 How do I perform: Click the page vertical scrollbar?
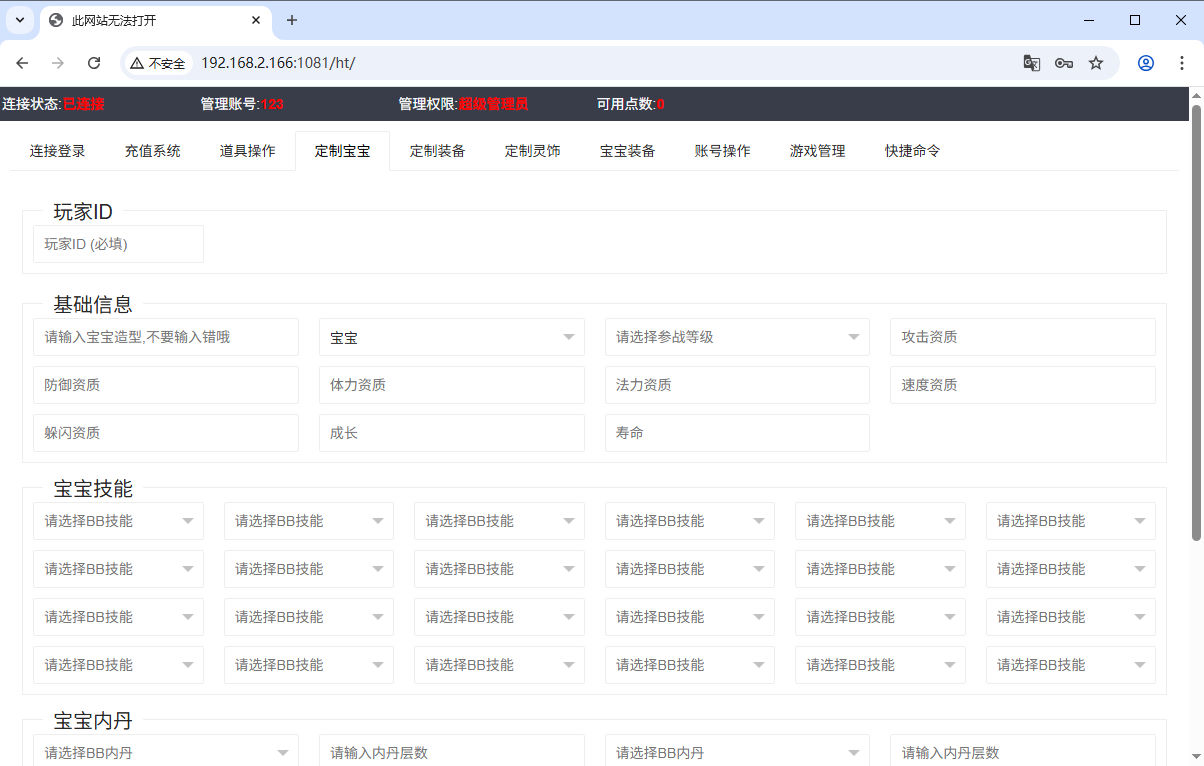tap(1196, 320)
